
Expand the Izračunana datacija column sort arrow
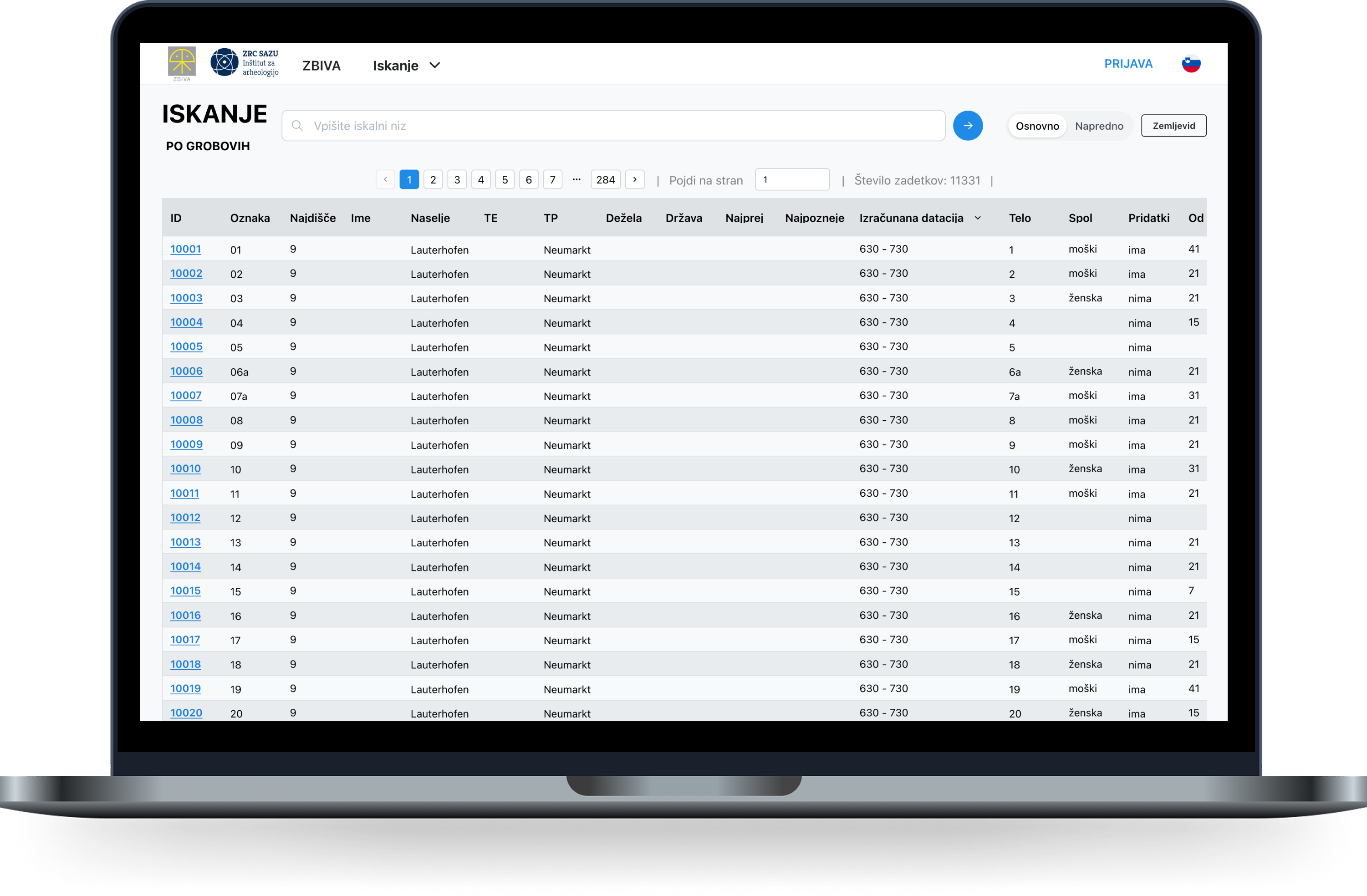[978, 218]
